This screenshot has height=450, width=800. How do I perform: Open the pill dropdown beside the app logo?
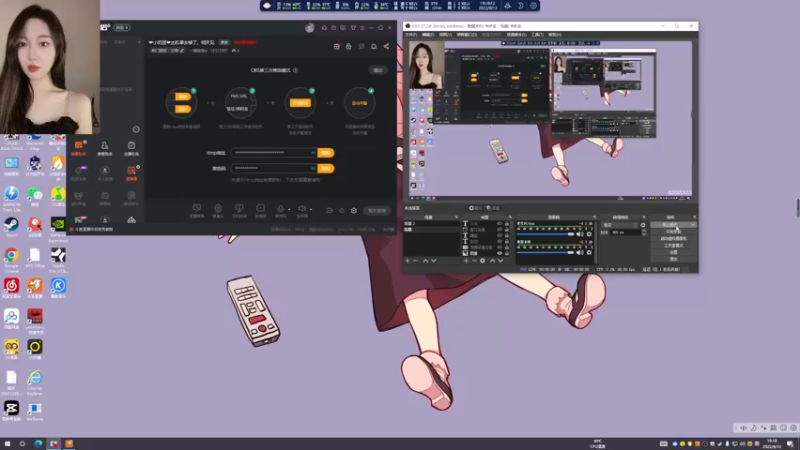click(x=122, y=28)
